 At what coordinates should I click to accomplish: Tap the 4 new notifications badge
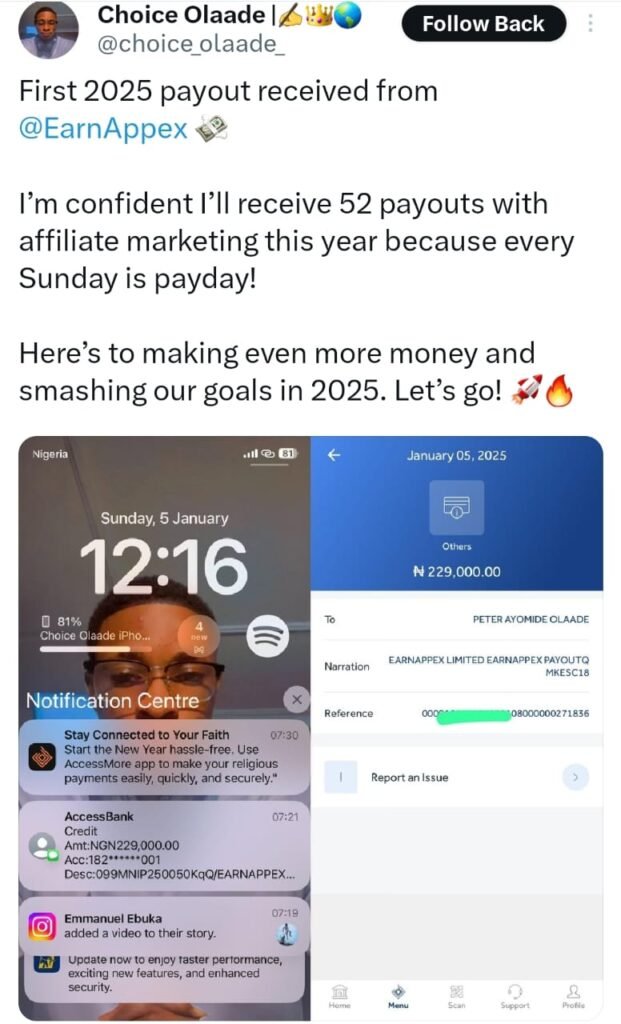199,635
